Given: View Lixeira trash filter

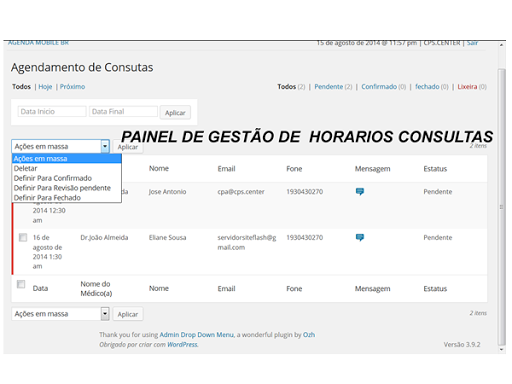Looking at the screenshot, I should [467, 87].
